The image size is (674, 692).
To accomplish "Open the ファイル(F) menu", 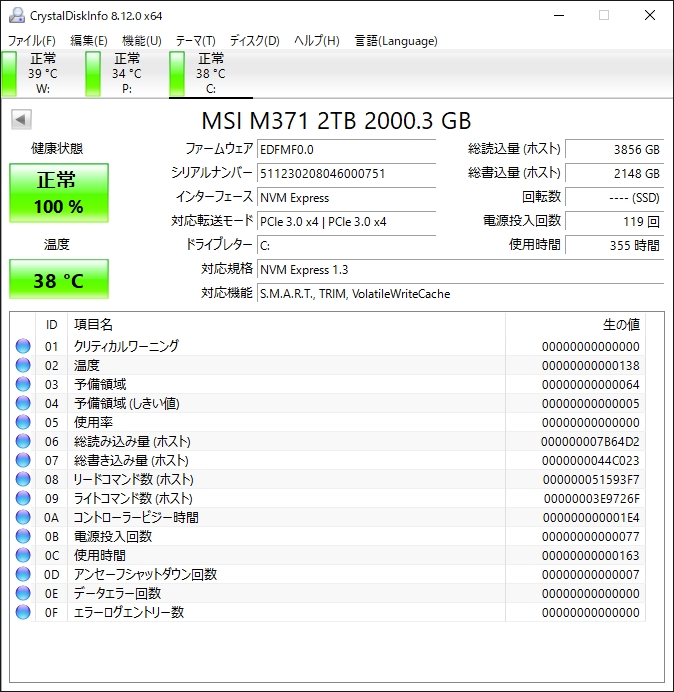I will [32, 41].
